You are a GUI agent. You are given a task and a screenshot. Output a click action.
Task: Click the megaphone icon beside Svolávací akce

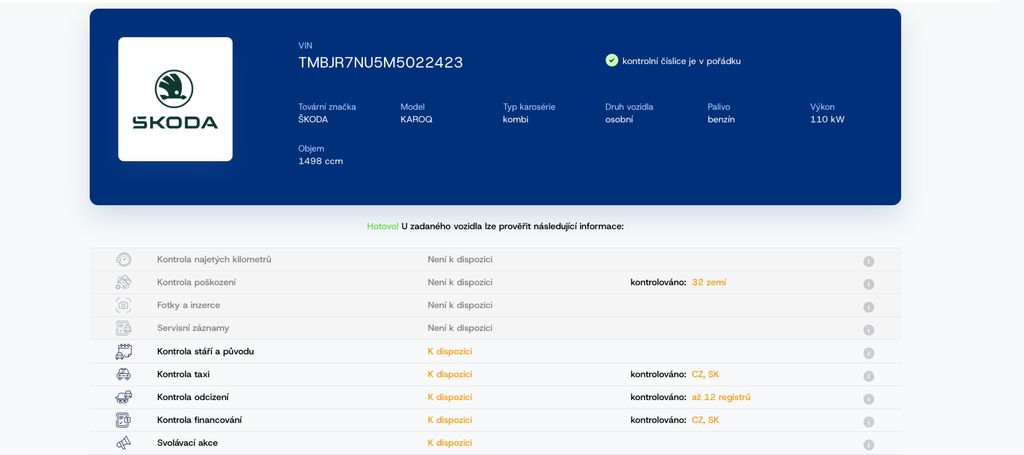(x=123, y=443)
